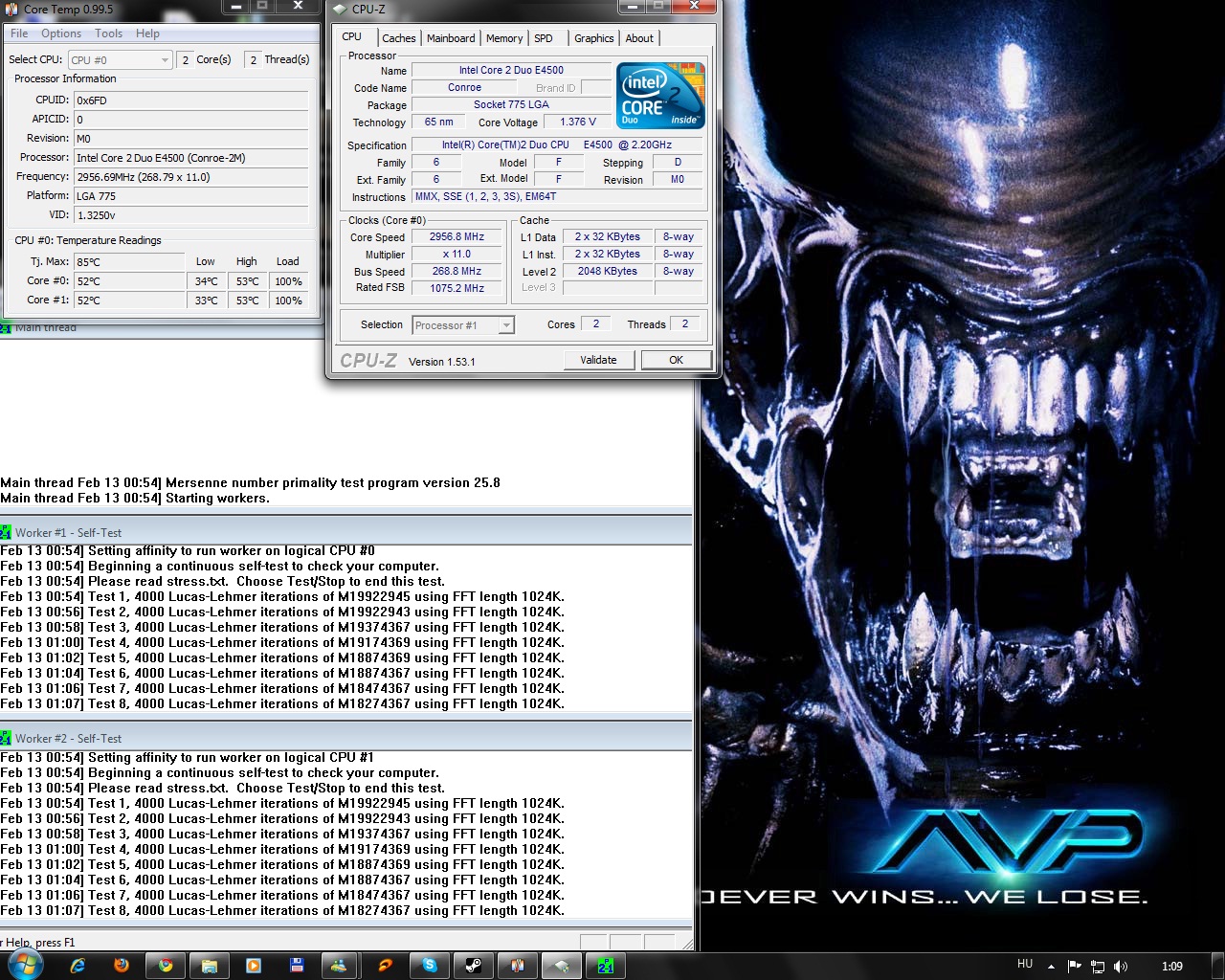Select the CPU tab in CPU-Z
This screenshot has height=980, width=1225.
click(x=352, y=36)
